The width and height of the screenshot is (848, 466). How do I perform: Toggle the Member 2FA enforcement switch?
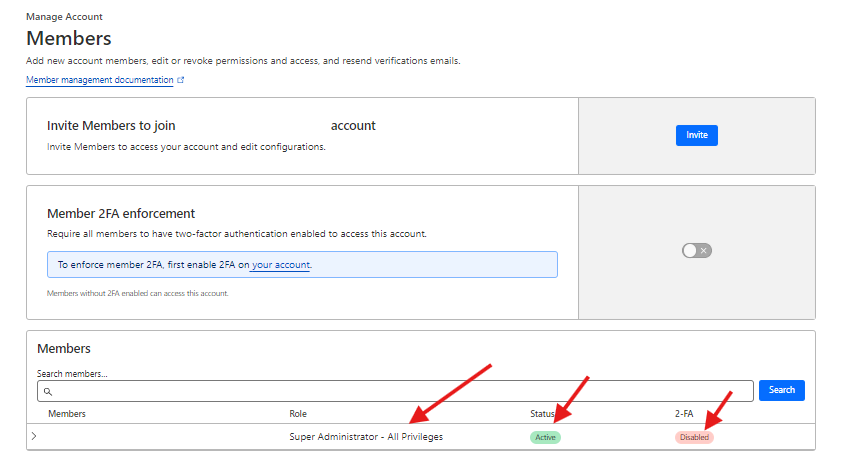(x=697, y=251)
